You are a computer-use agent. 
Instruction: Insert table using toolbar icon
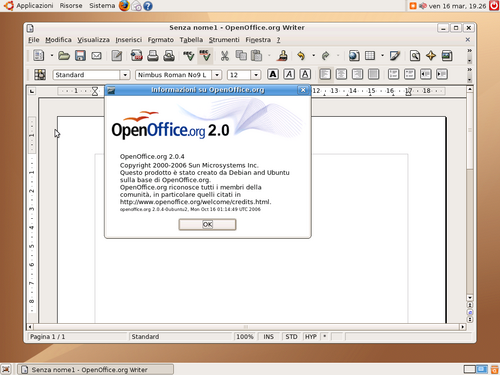tap(370, 56)
